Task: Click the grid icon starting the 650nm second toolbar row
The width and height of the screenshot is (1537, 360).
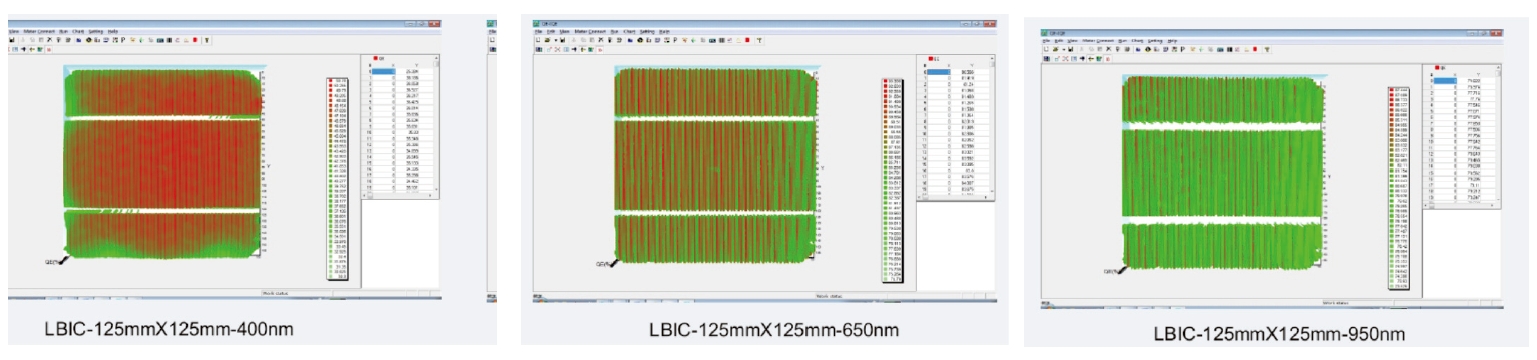Action: (x=539, y=50)
